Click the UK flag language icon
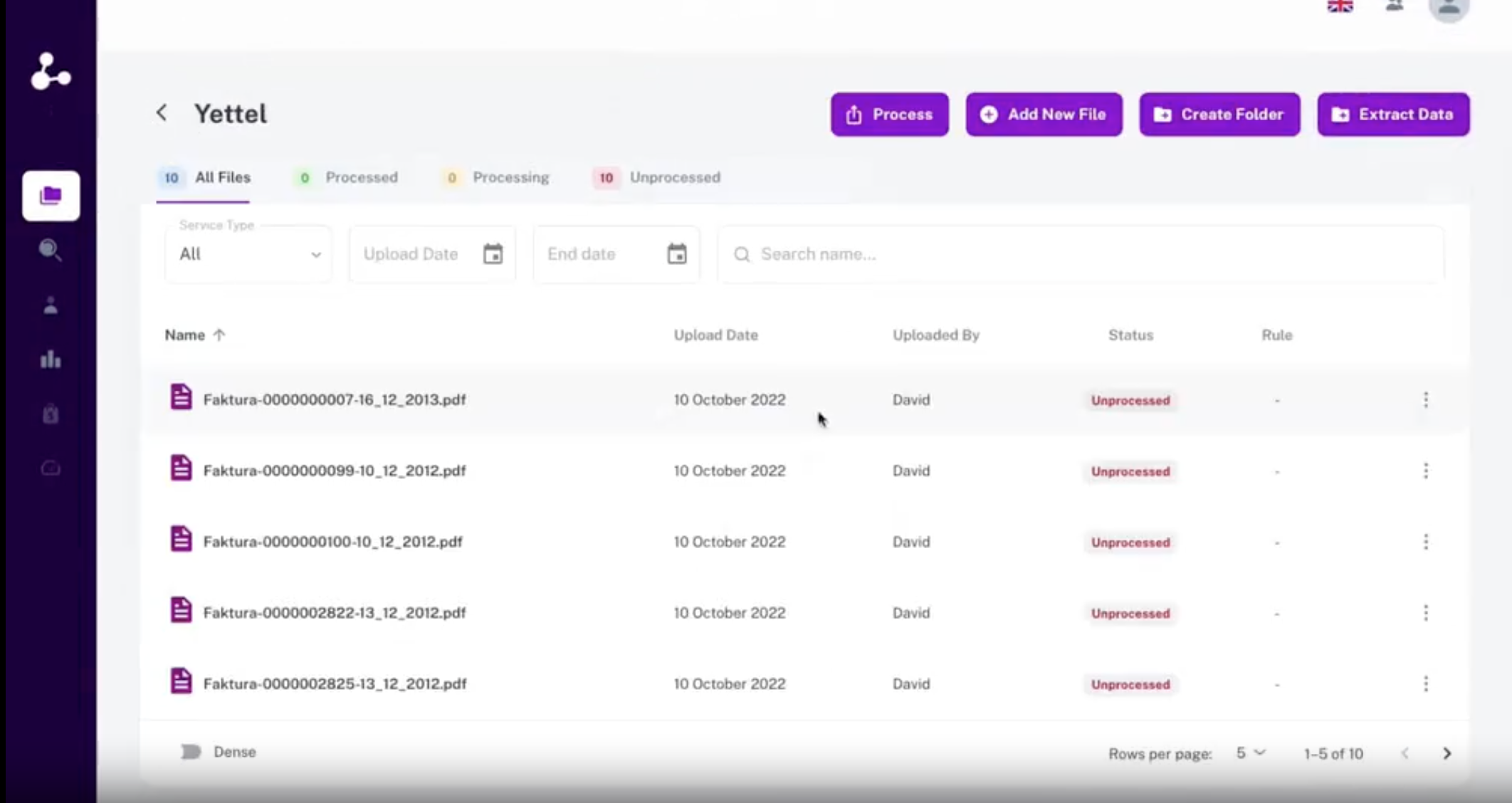1512x803 pixels. tap(1340, 7)
